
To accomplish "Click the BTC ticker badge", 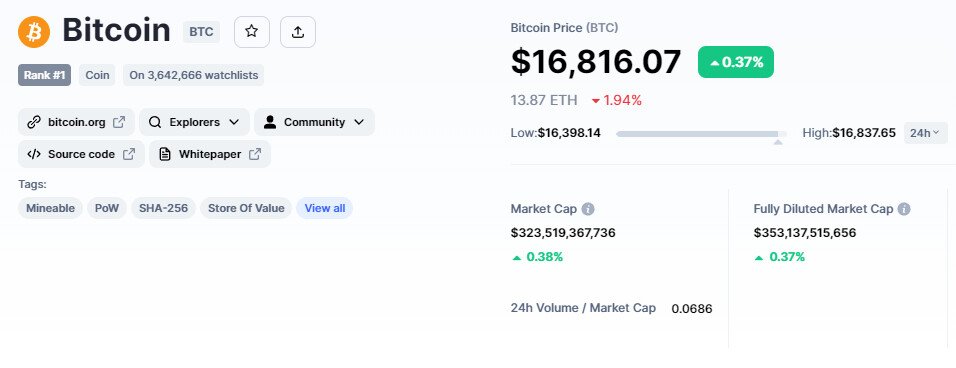I will click(x=201, y=32).
